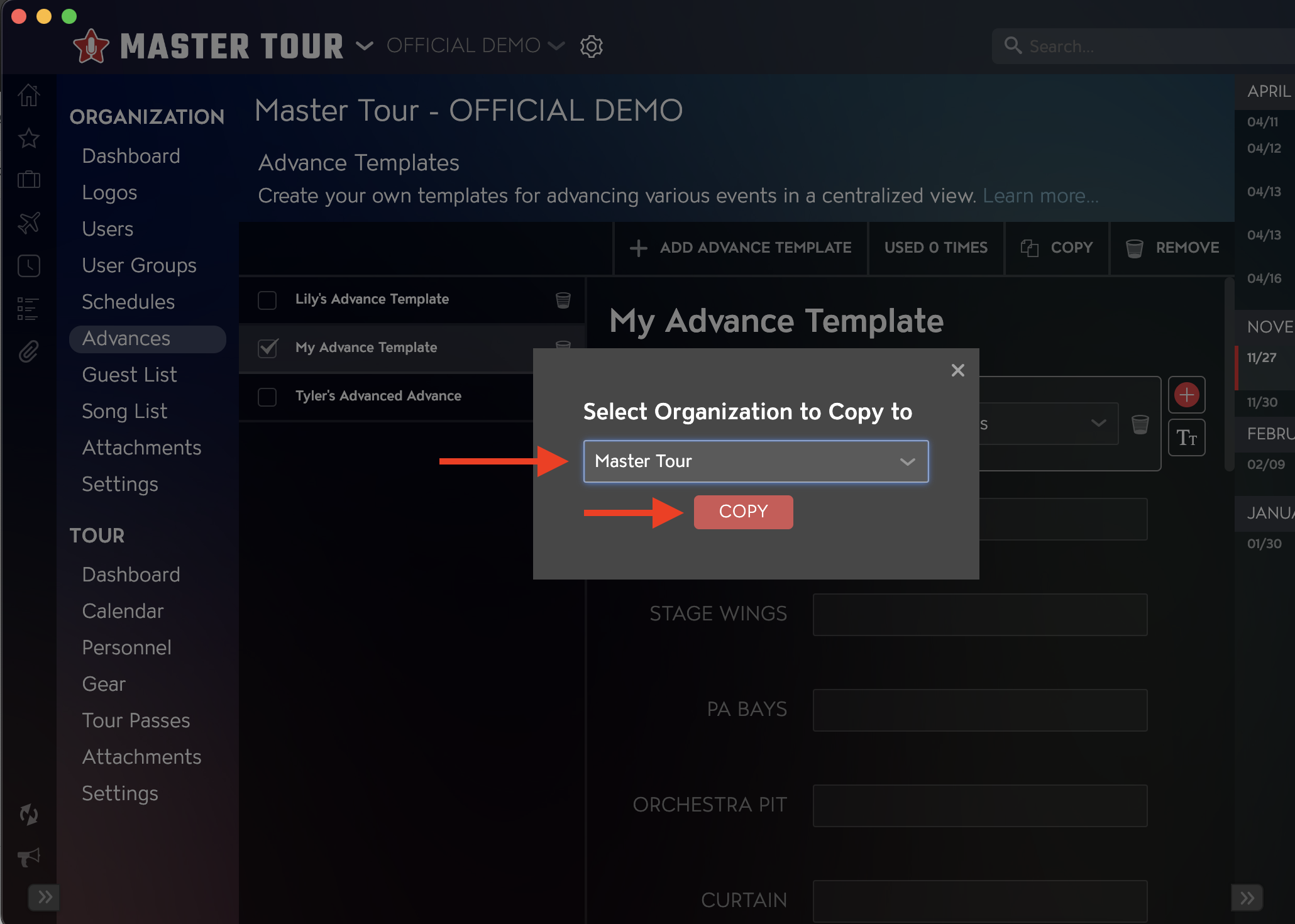The height and width of the screenshot is (924, 1295).
Task: Click the trash icon beside the field dropdown
Action: point(1140,424)
